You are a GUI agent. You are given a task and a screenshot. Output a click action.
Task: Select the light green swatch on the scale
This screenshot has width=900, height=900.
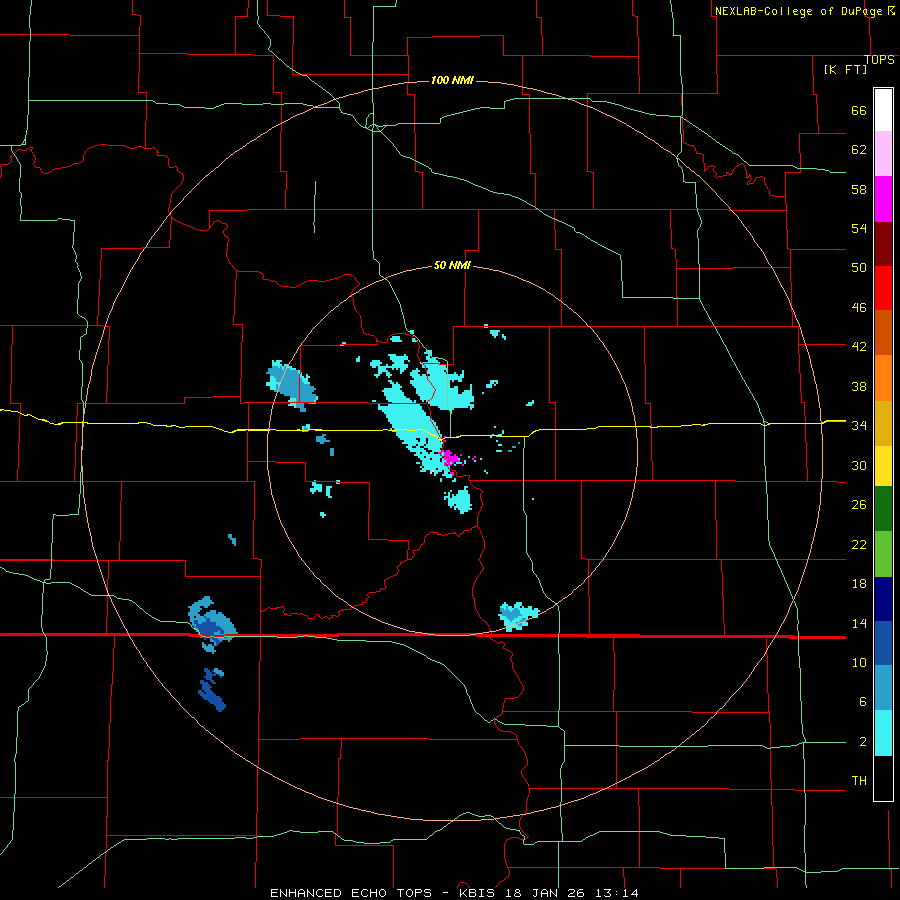coord(883,554)
